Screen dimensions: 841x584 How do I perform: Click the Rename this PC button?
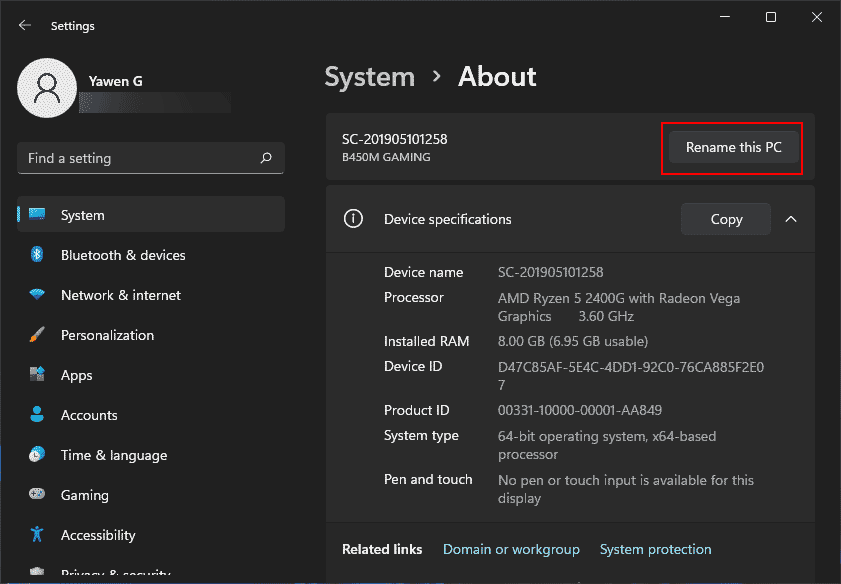[x=732, y=147]
